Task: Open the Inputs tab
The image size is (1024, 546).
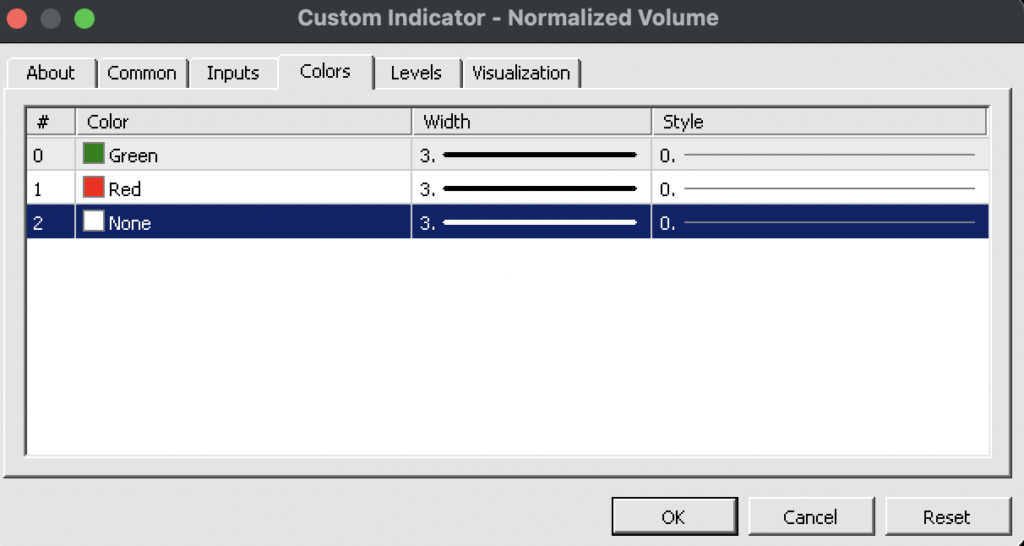Action: click(232, 73)
